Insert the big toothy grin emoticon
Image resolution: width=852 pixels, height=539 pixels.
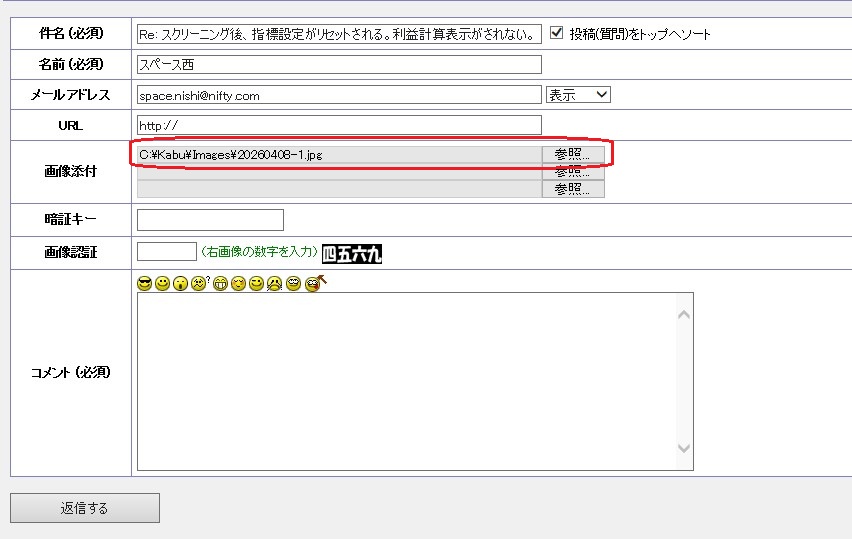pyautogui.click(x=220, y=284)
